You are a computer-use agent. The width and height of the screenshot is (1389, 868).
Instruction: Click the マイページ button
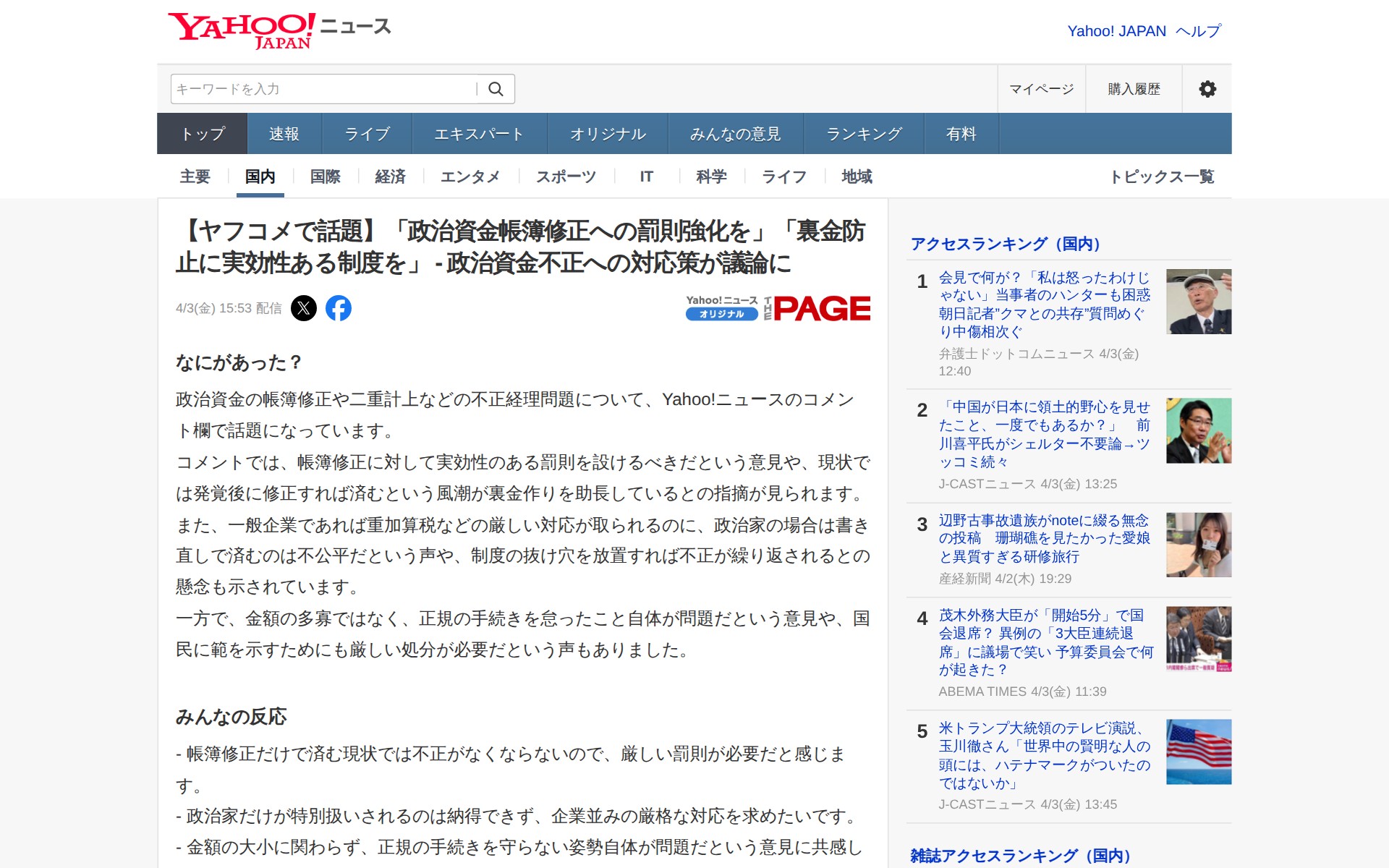(1041, 89)
